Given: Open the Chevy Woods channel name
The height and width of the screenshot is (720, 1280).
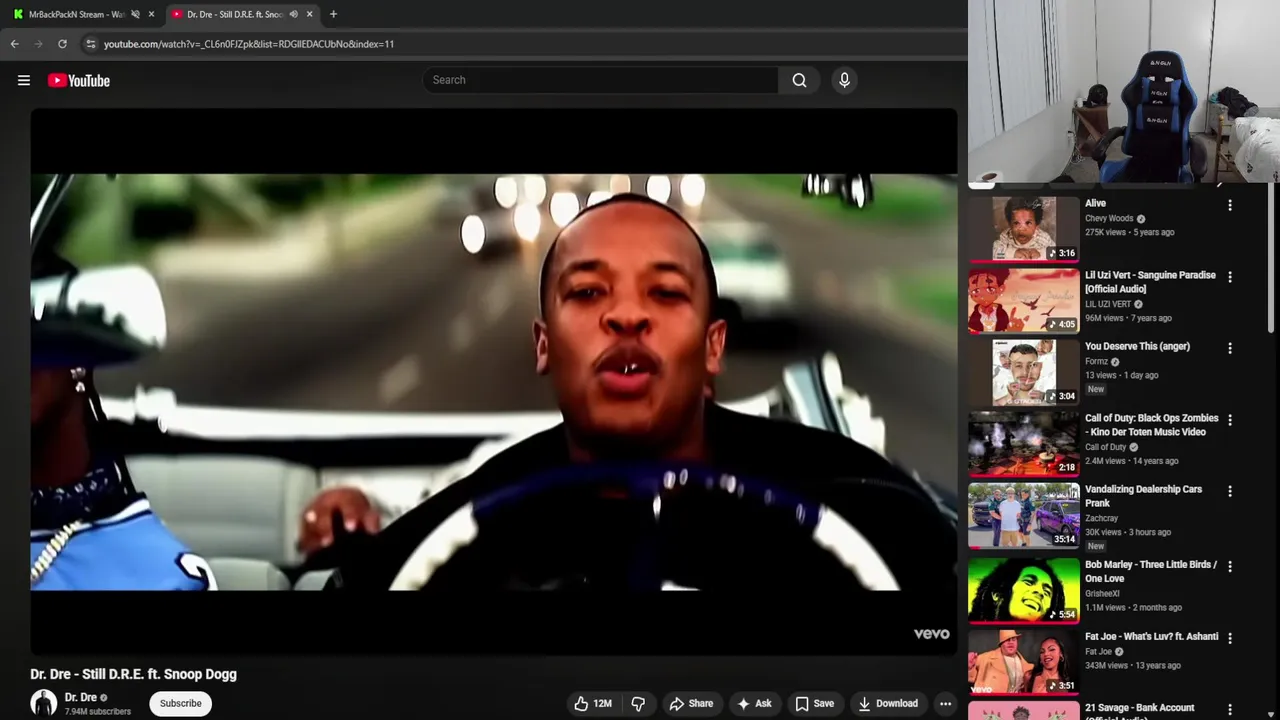Looking at the screenshot, I should [x=1109, y=218].
